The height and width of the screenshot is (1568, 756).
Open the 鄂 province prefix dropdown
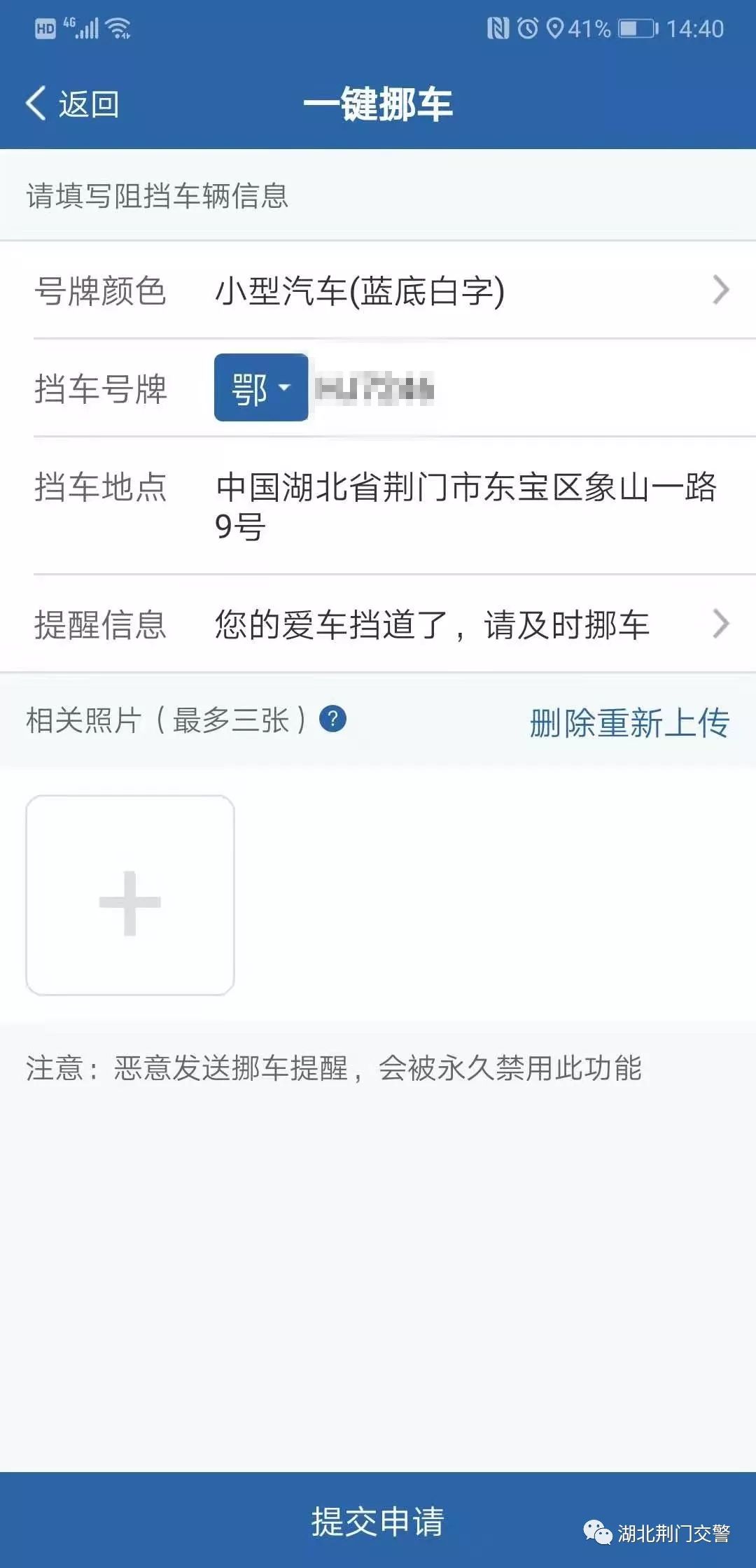[x=261, y=388]
